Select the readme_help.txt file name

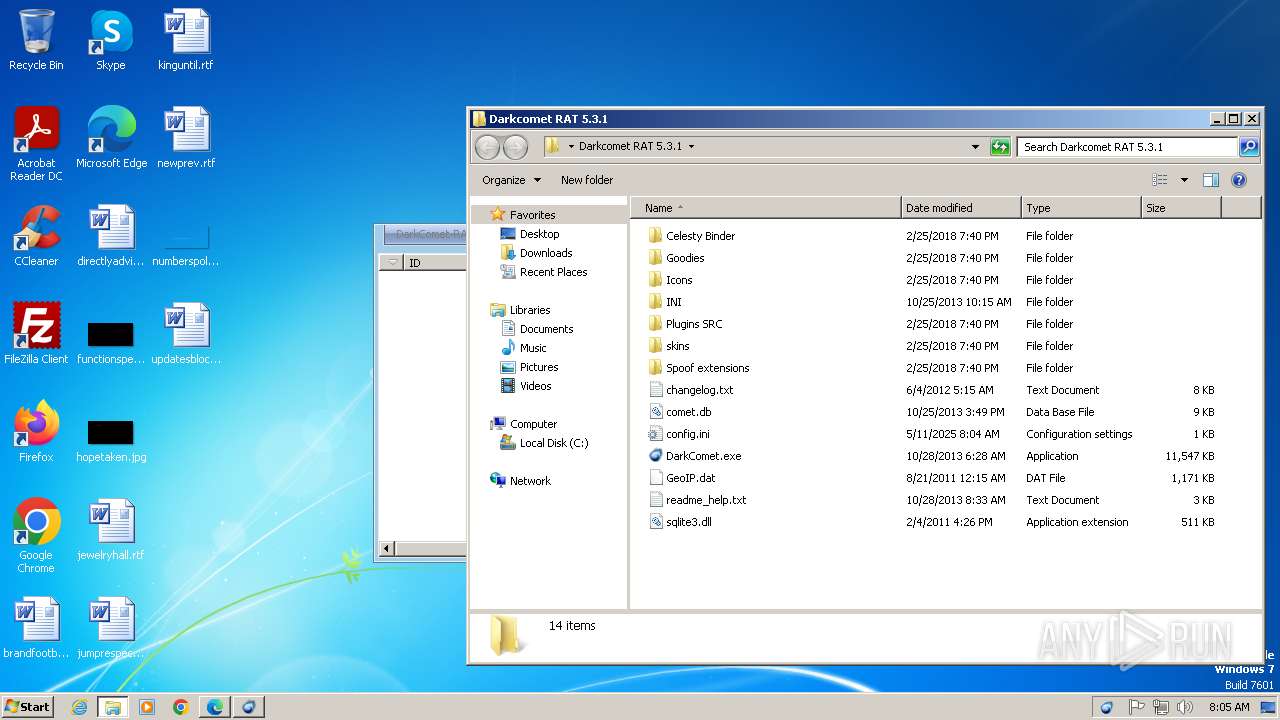706,500
